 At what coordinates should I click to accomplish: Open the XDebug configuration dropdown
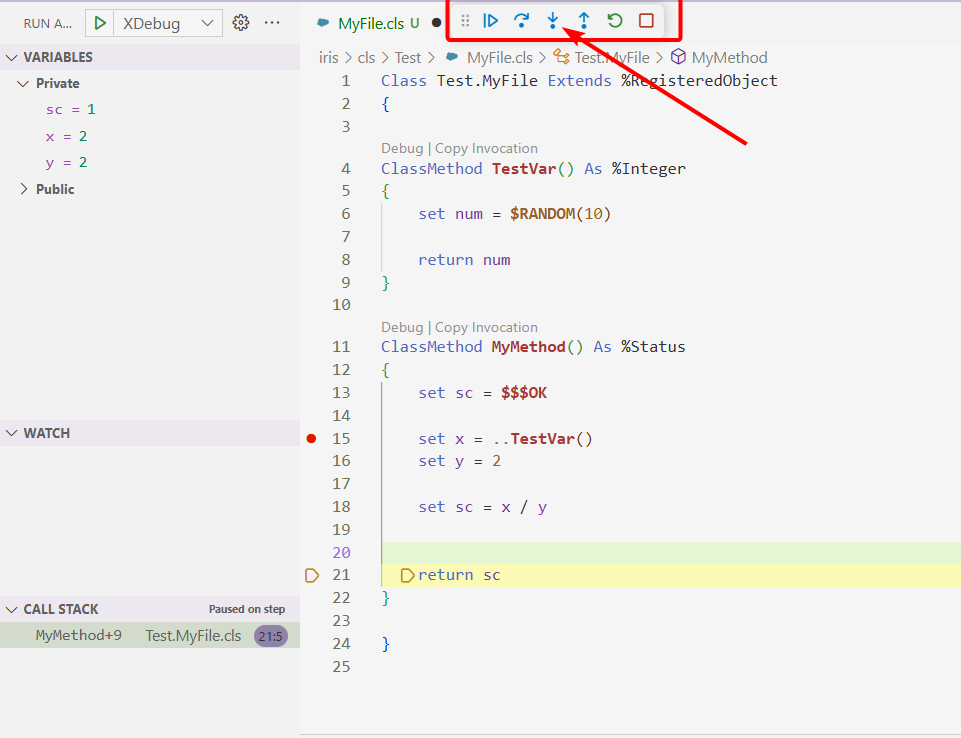pos(166,22)
